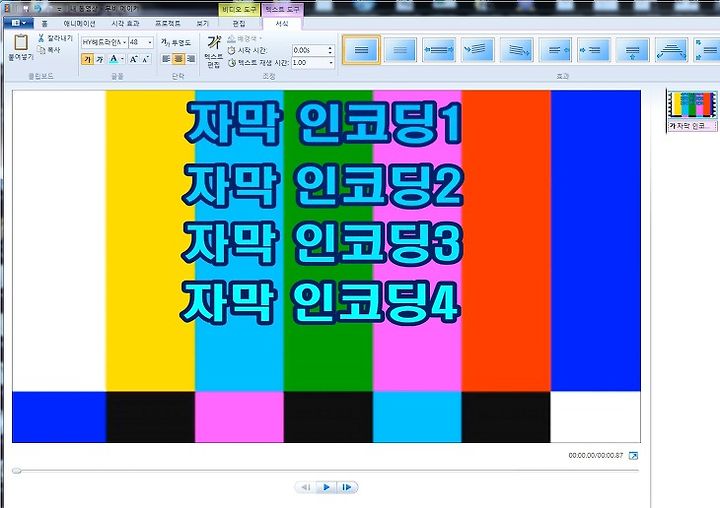This screenshot has height=508, width=720.
Task: Click the preview seek bar handle
Action: click(x=17, y=470)
